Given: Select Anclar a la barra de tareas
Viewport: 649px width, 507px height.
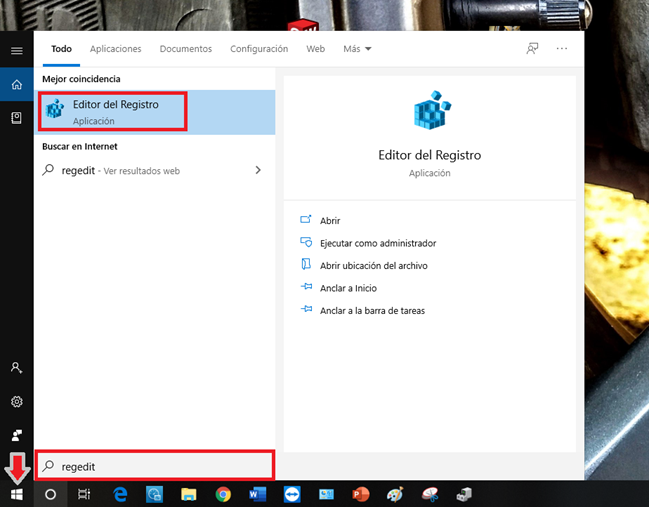Looking at the screenshot, I should click(372, 310).
